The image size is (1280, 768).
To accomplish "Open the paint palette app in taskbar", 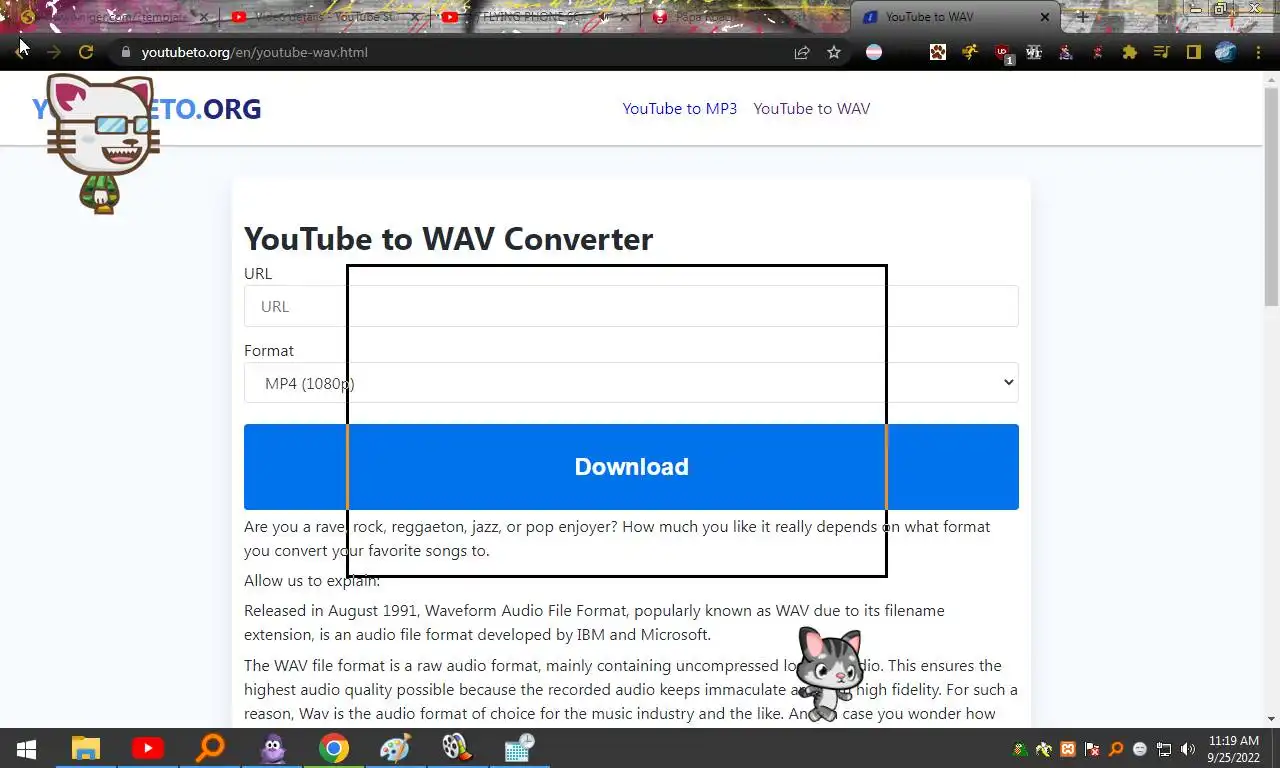I will pyautogui.click(x=396, y=748).
